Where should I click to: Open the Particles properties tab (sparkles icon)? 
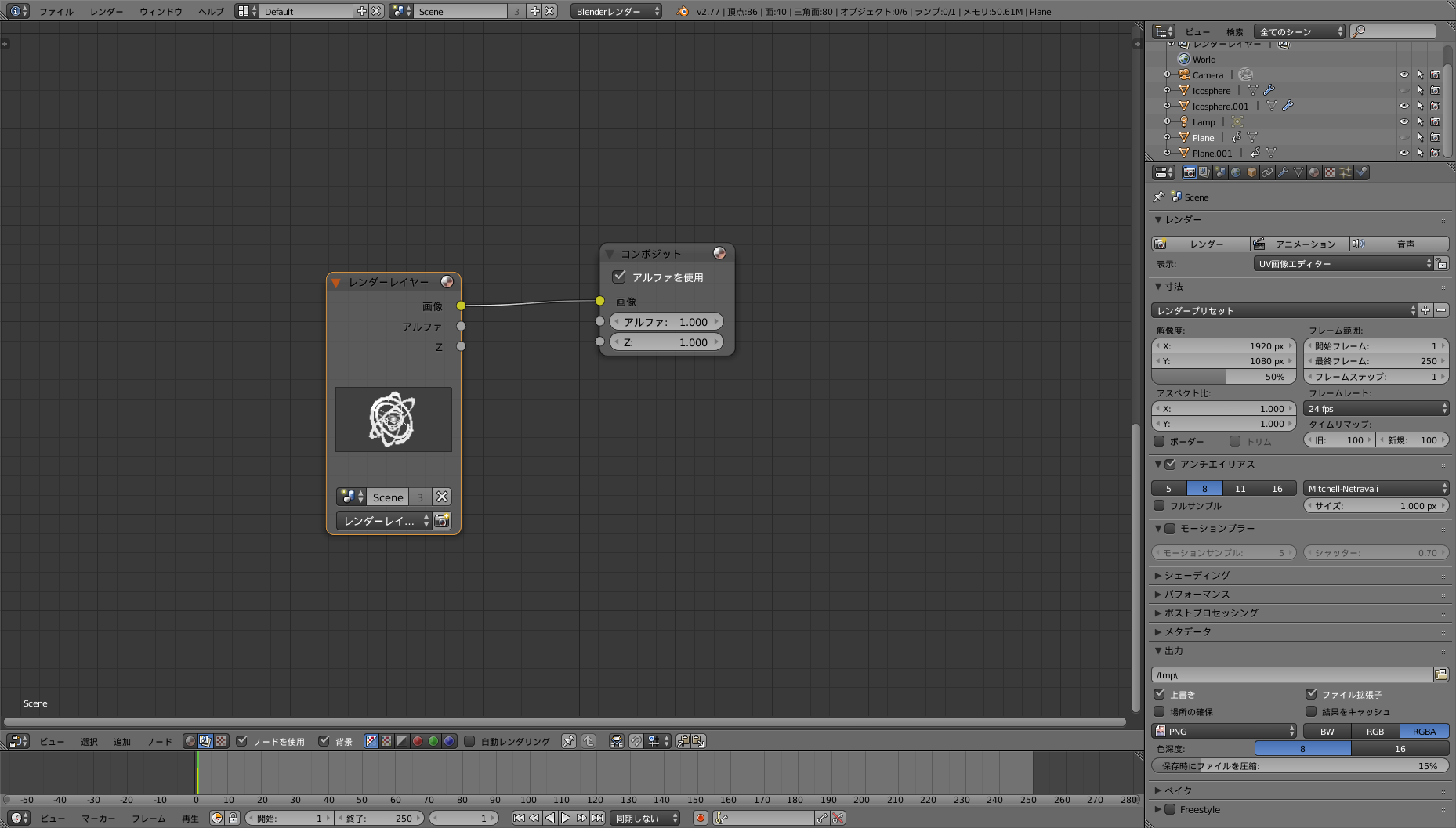coord(1346,172)
